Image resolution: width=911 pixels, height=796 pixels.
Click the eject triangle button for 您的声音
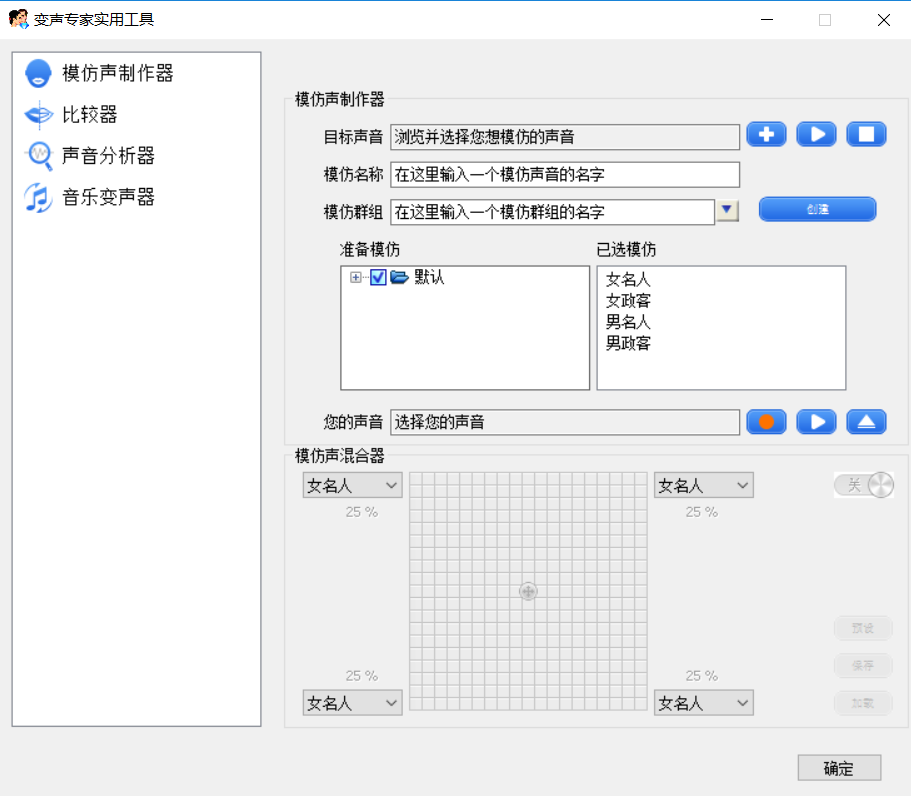click(x=866, y=422)
